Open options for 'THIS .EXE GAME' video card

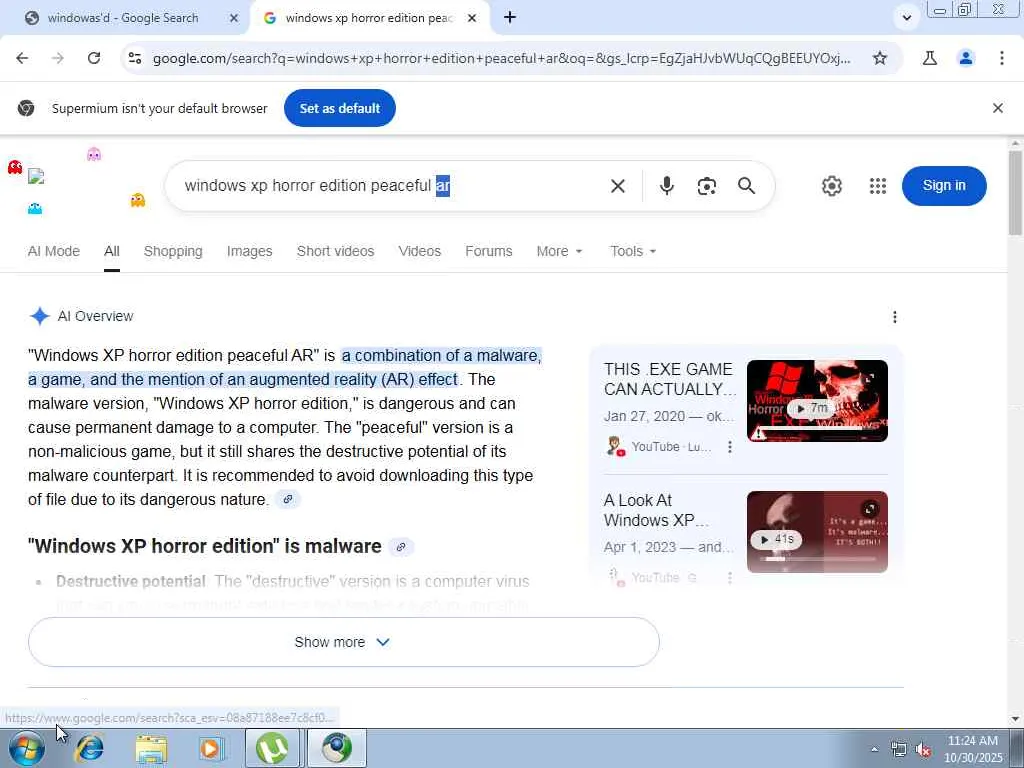729,447
